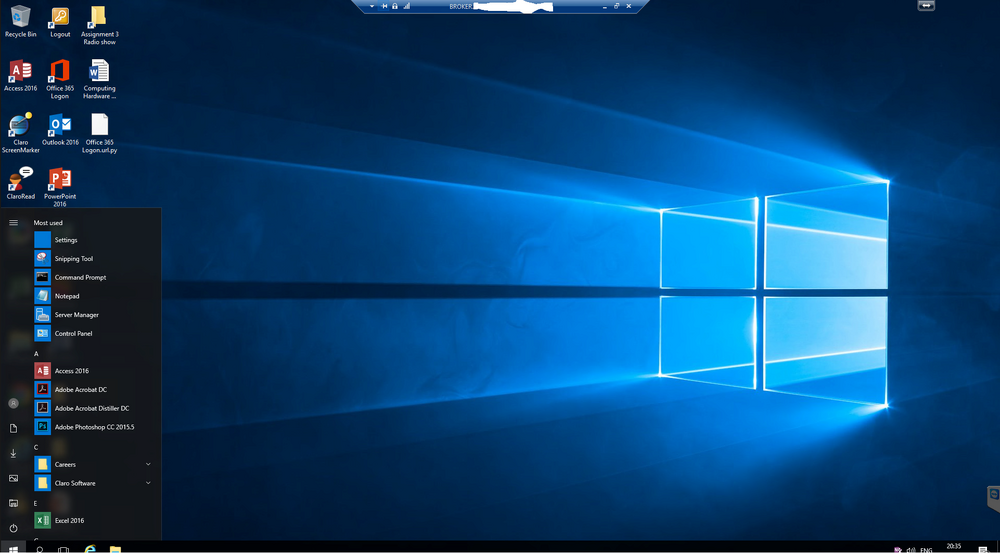Launch Adobe Acrobat DC from Start menu

(95, 389)
